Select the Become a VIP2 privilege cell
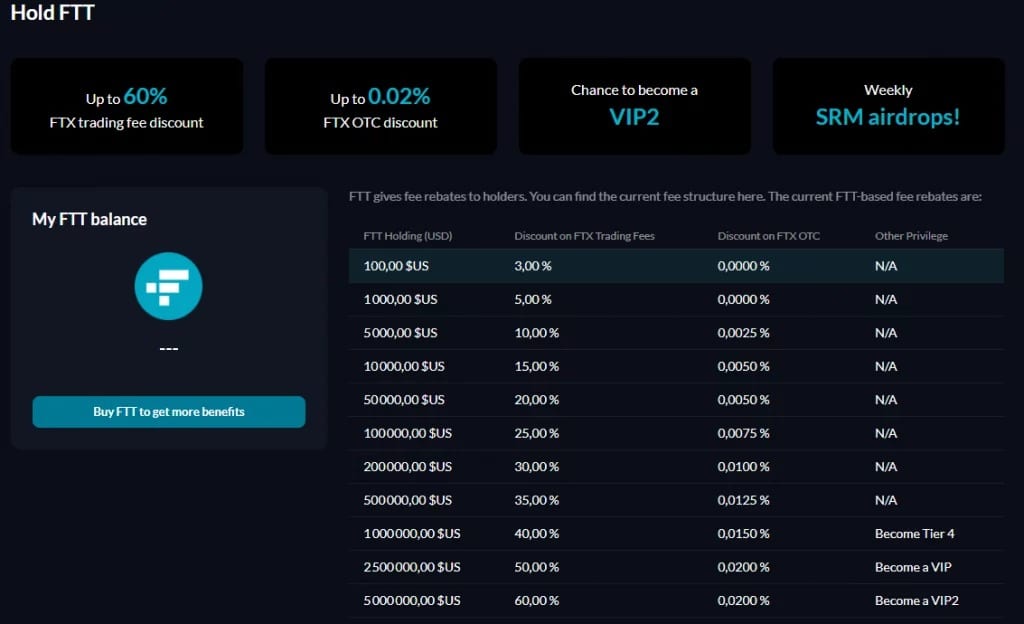Screen dimensions: 1024x624 pos(916,601)
